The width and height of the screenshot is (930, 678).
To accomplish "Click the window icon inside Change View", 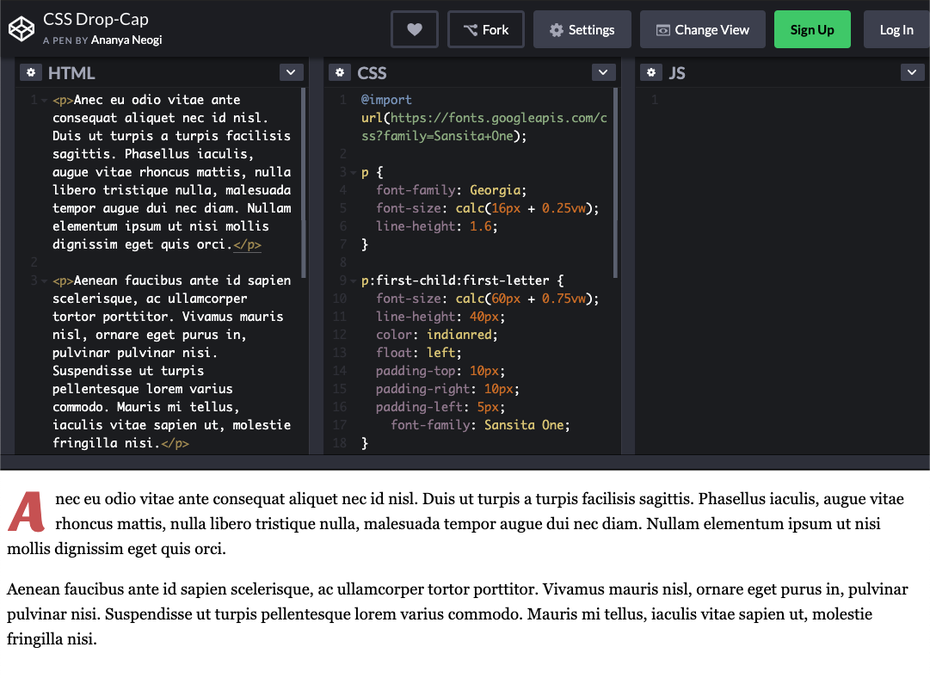I will [665, 29].
